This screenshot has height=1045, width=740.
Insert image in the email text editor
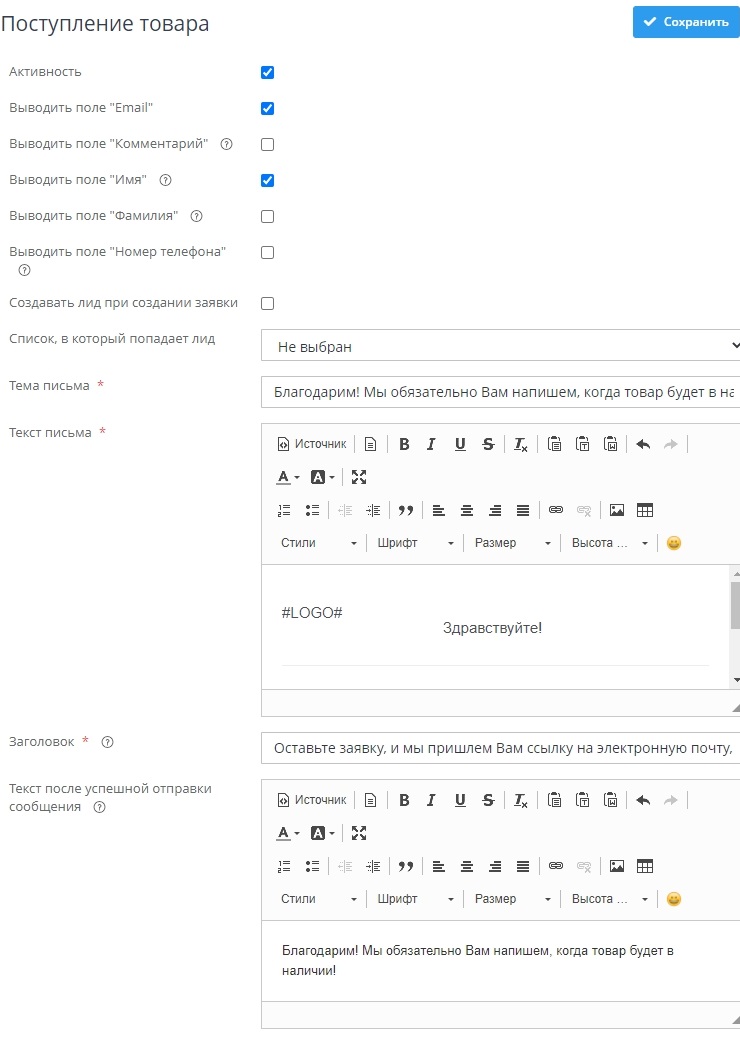[617, 510]
